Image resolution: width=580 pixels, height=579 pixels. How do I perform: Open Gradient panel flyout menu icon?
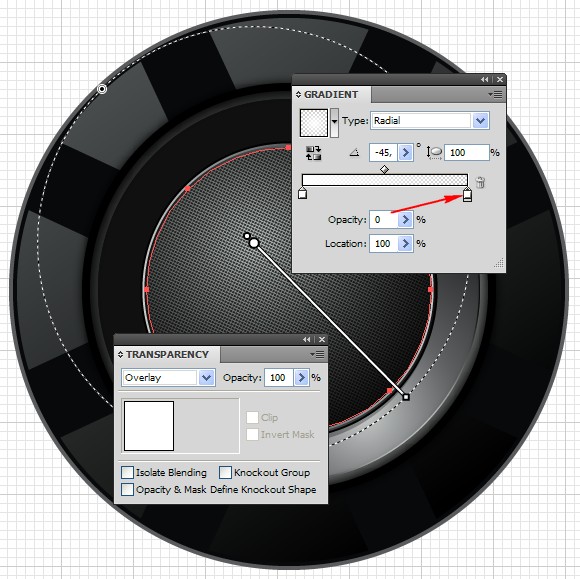pos(495,95)
